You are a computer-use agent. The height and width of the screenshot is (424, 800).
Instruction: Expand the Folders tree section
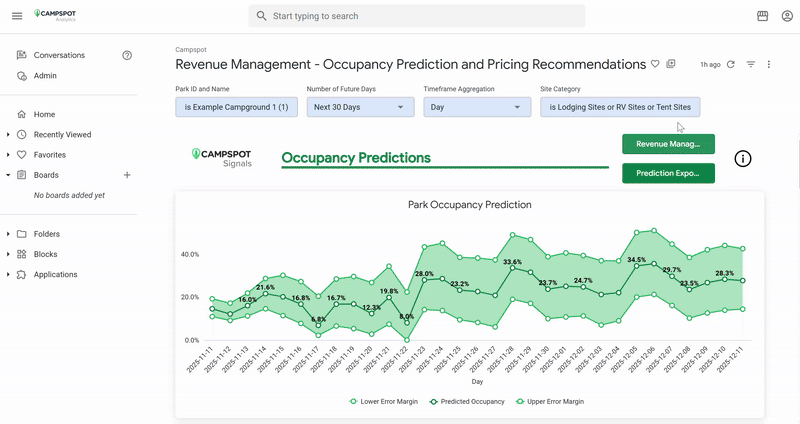pyautogui.click(x=9, y=234)
